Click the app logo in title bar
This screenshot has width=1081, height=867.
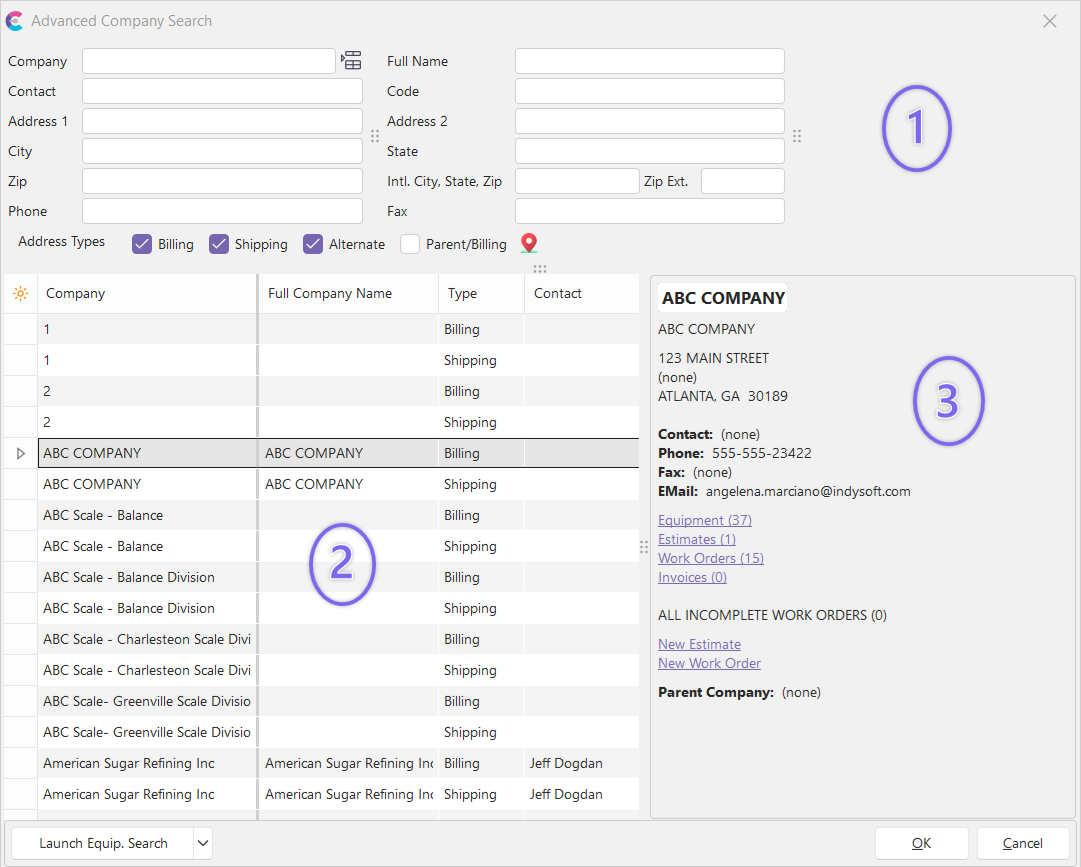[15, 21]
